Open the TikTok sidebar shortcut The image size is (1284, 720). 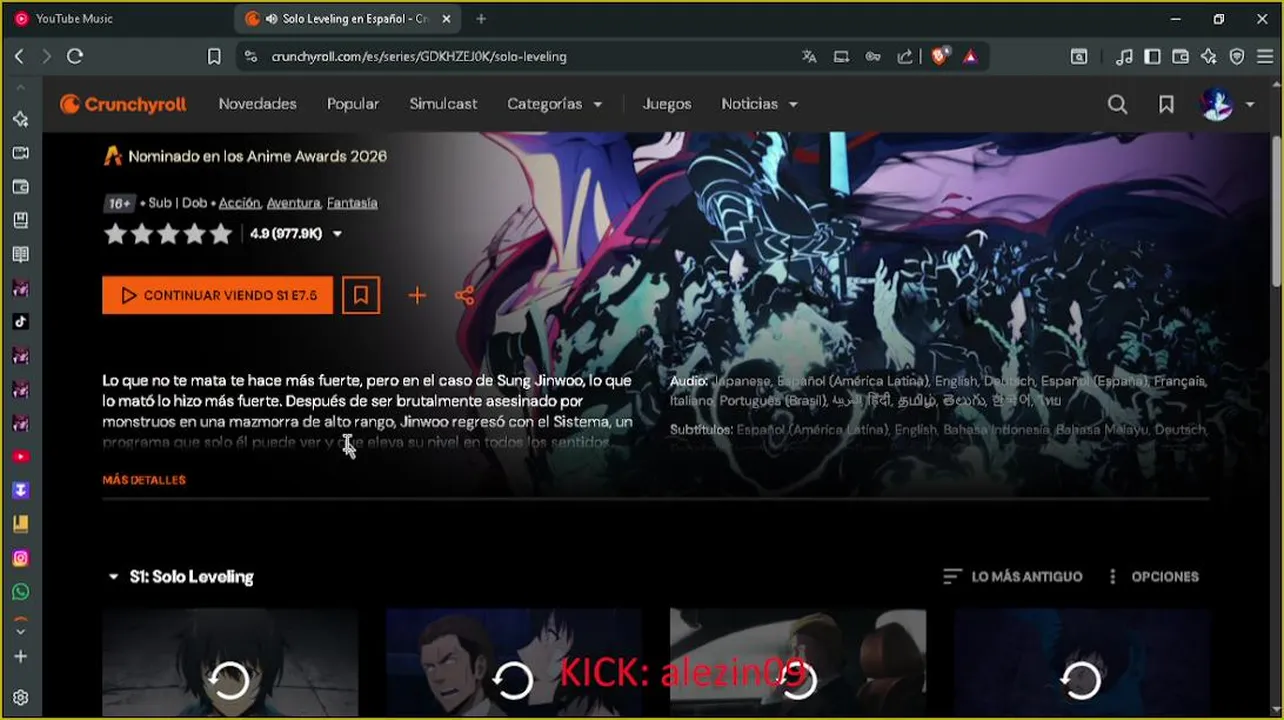tap(20, 322)
